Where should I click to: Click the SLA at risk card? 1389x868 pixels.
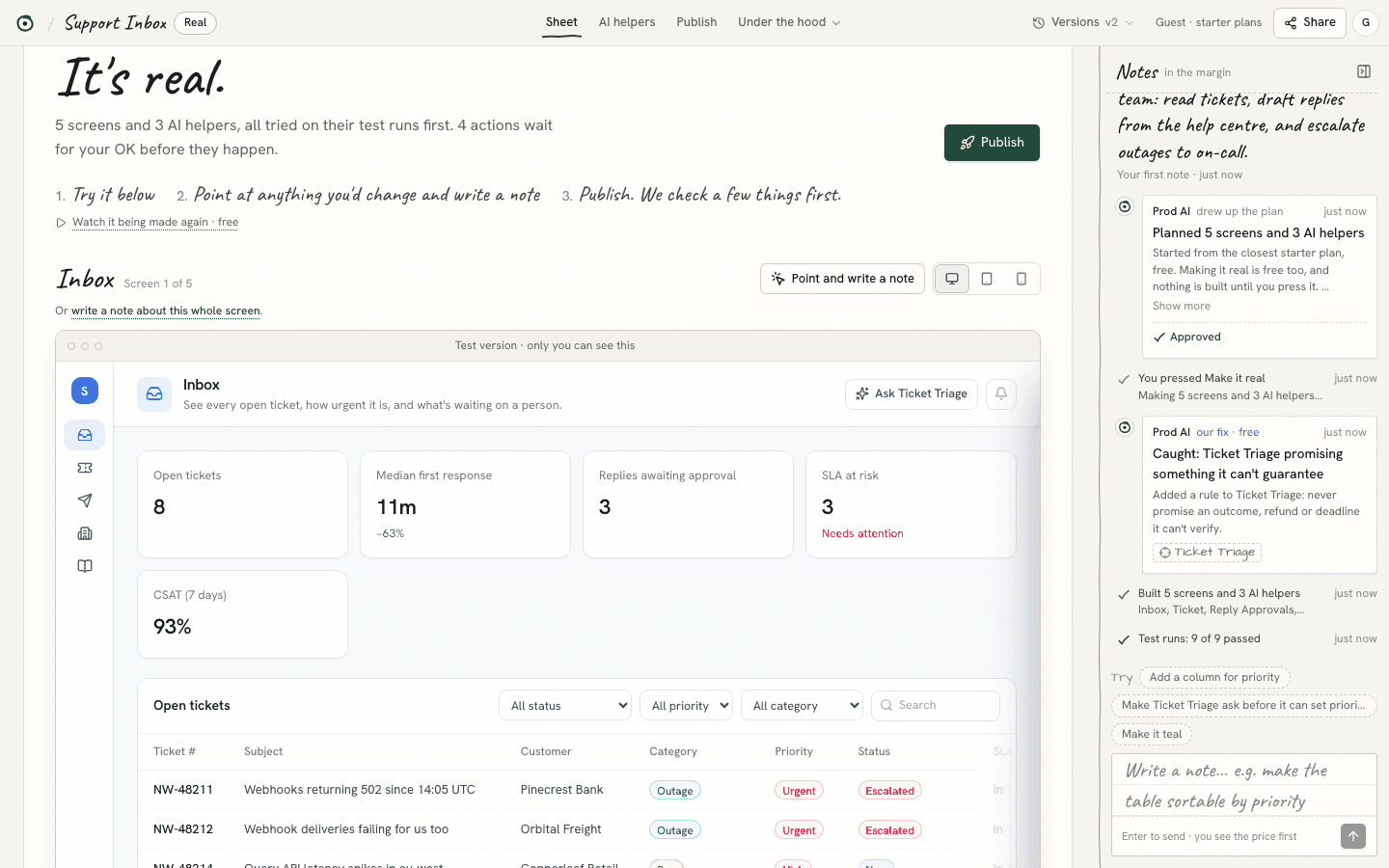(x=911, y=504)
